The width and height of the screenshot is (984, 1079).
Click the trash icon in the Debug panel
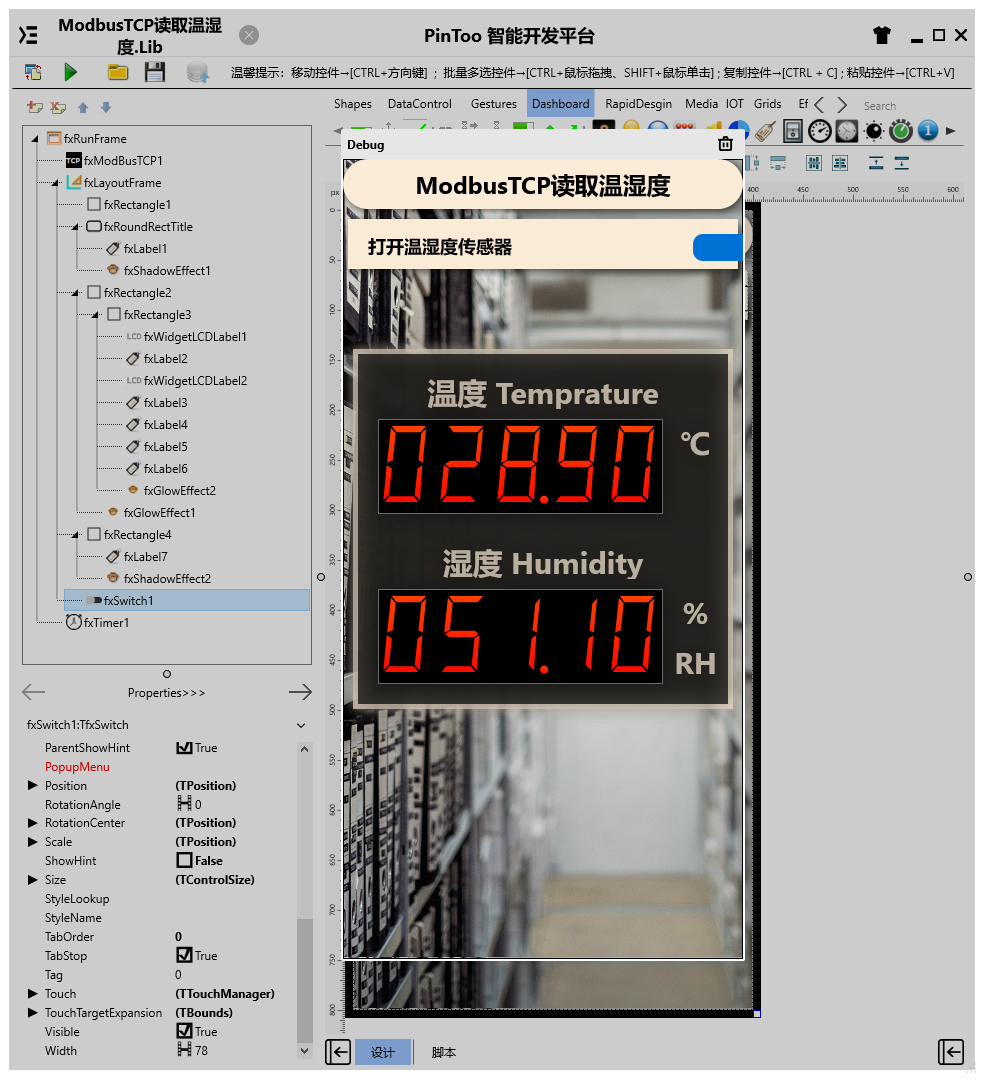point(725,144)
